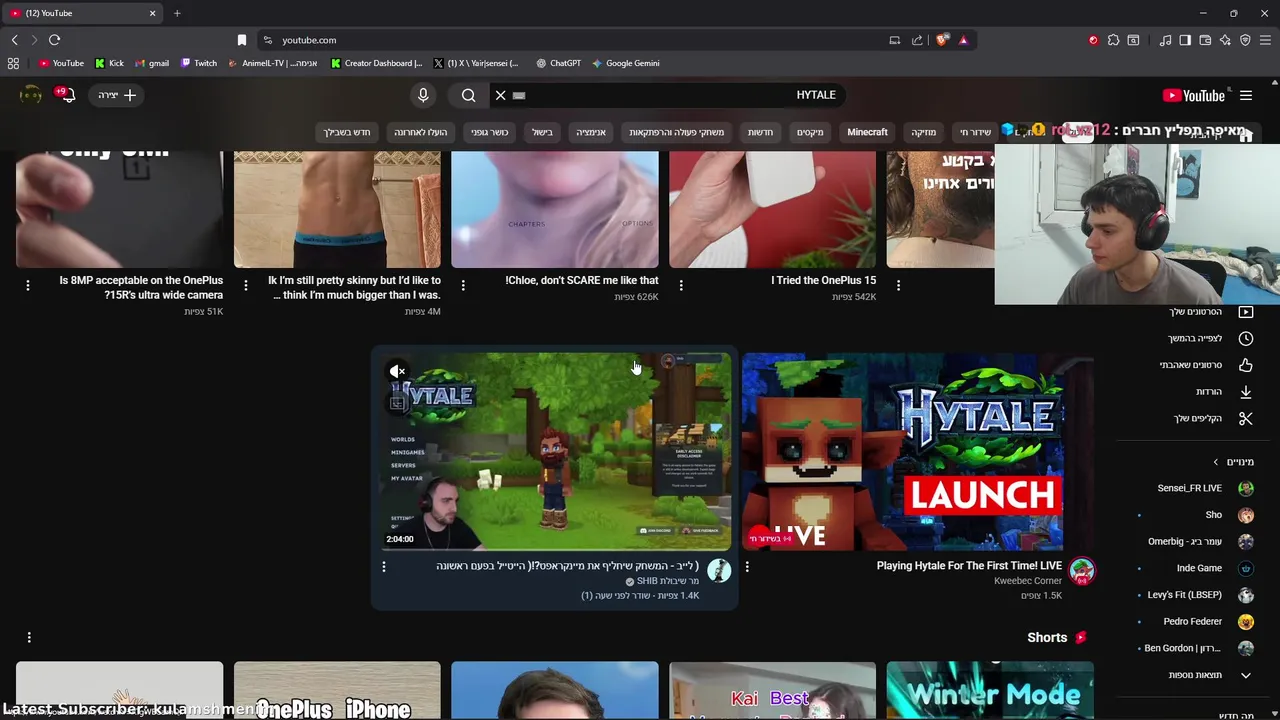
Task: Open the create video button
Action: (x=117, y=95)
